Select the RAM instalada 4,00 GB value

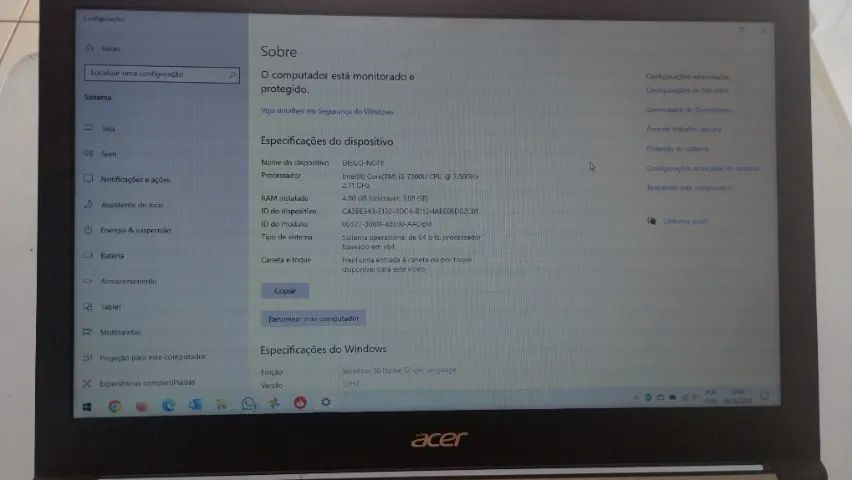(x=385, y=198)
